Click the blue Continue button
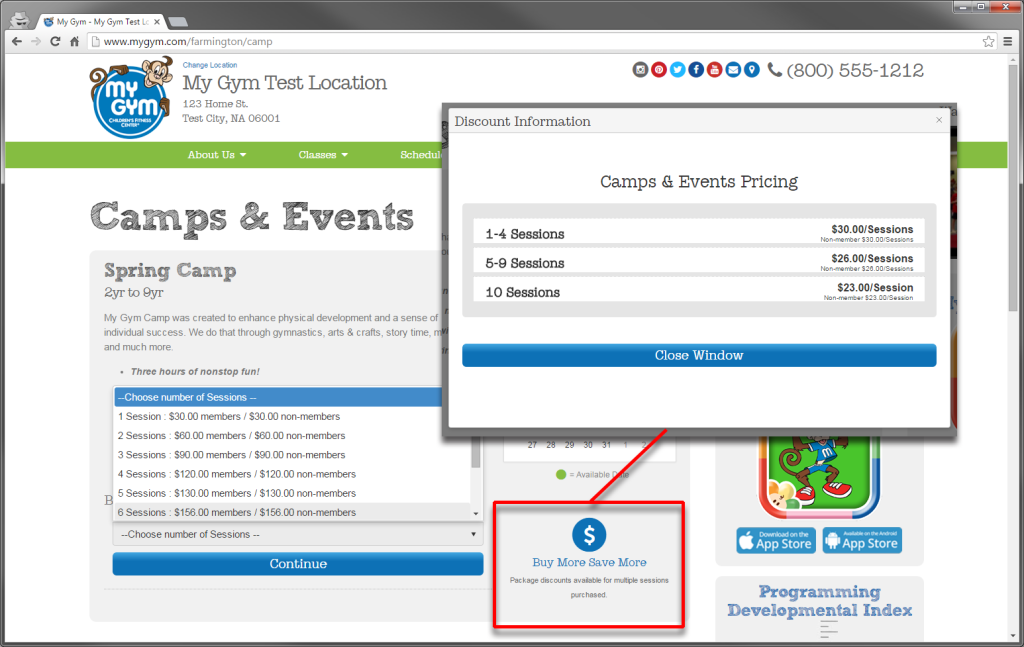Image resolution: width=1024 pixels, height=647 pixels. pyautogui.click(x=298, y=564)
